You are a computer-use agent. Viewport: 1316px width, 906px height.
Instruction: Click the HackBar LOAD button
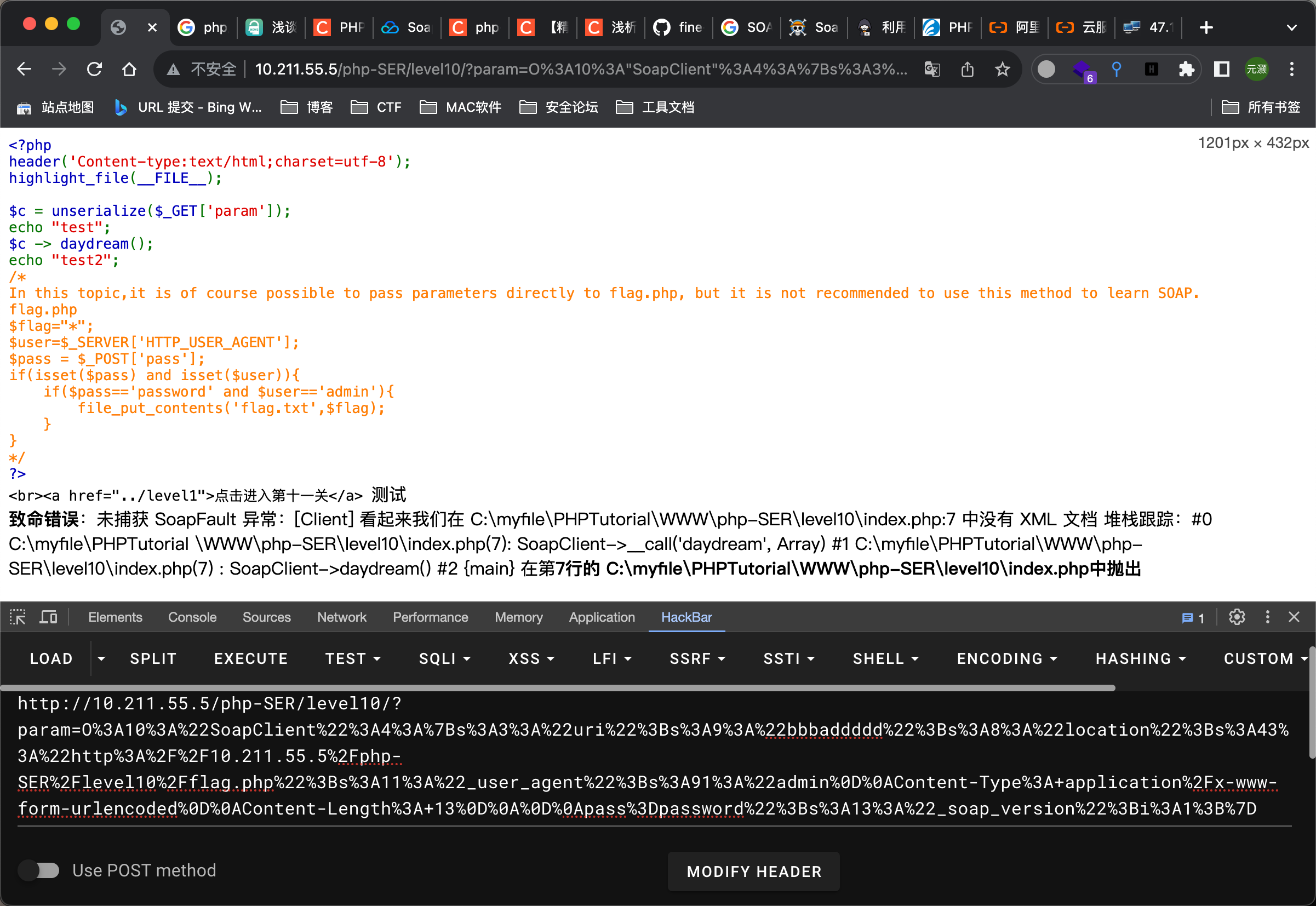(51, 658)
